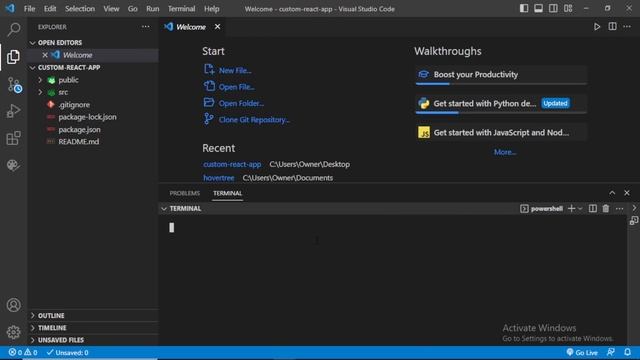Click the Run play button in editor title

pos(597,27)
